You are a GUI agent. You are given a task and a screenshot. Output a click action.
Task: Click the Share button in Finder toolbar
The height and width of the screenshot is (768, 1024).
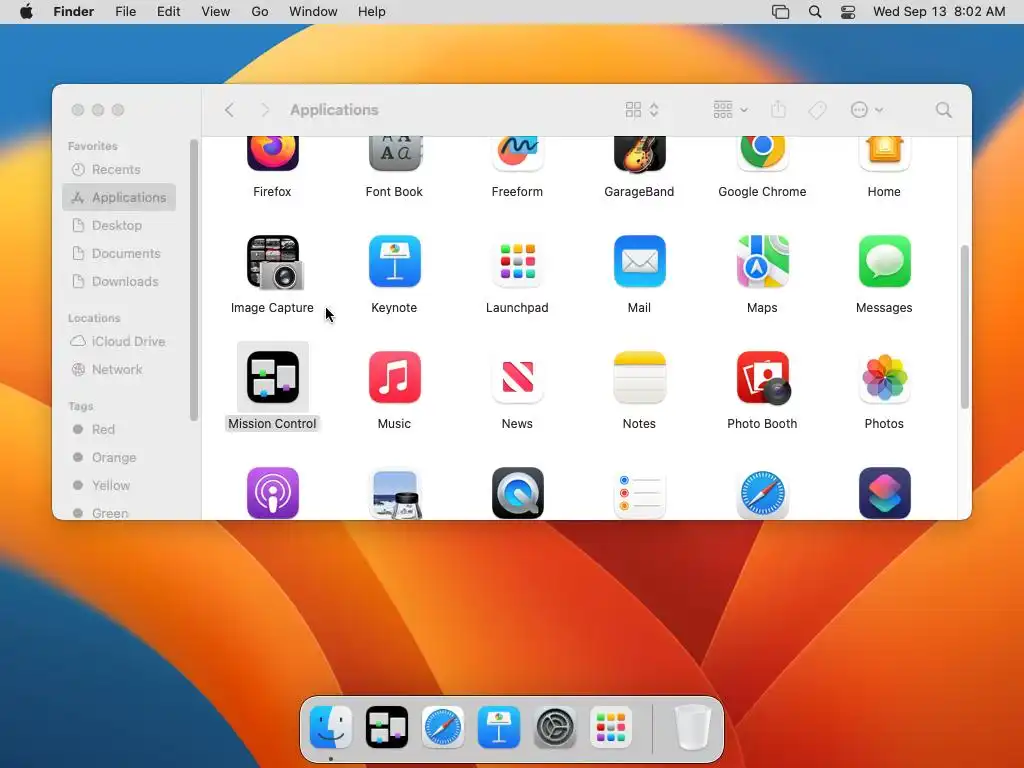point(778,110)
